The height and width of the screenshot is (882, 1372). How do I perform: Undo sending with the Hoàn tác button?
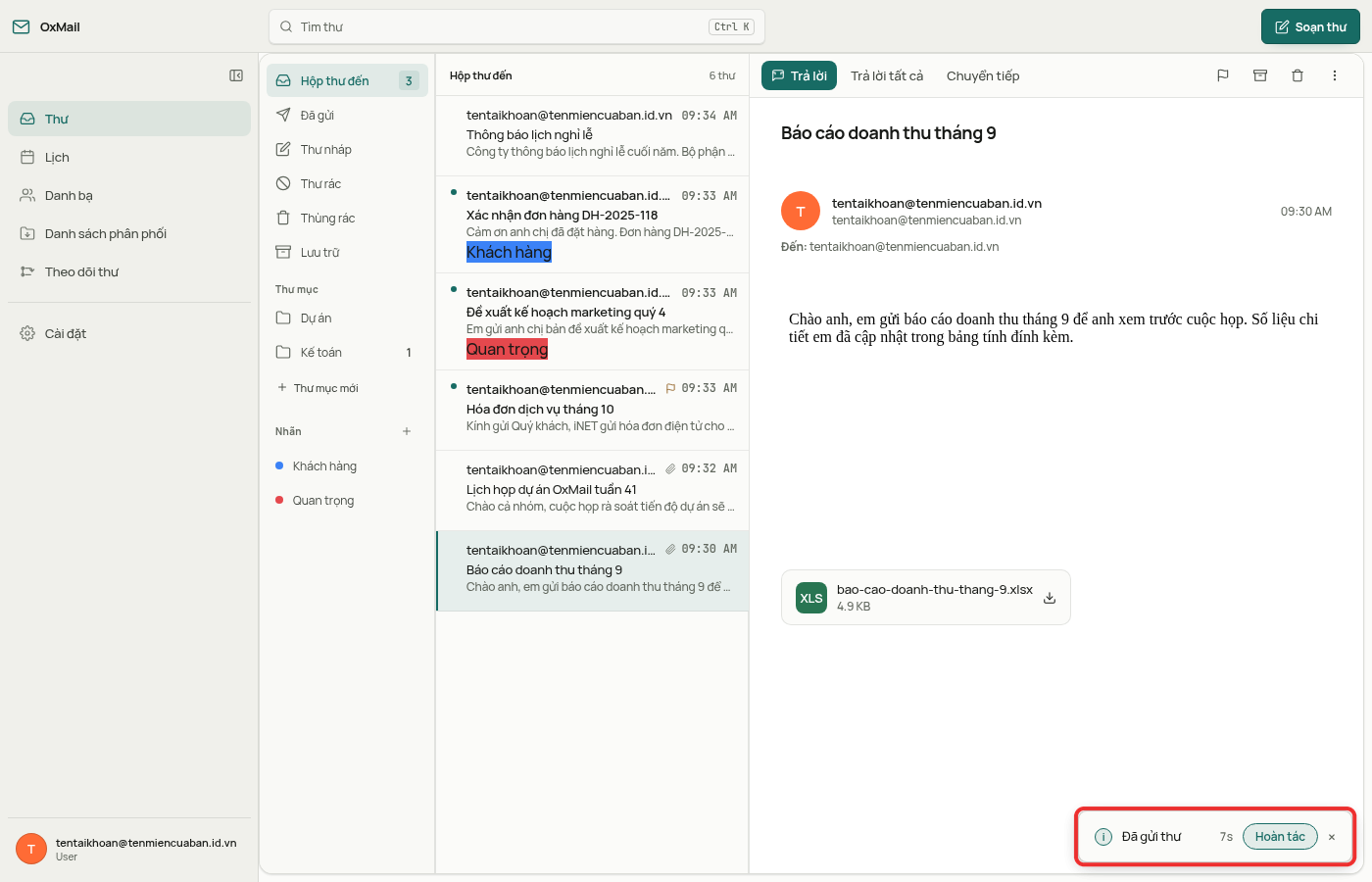(x=1280, y=837)
